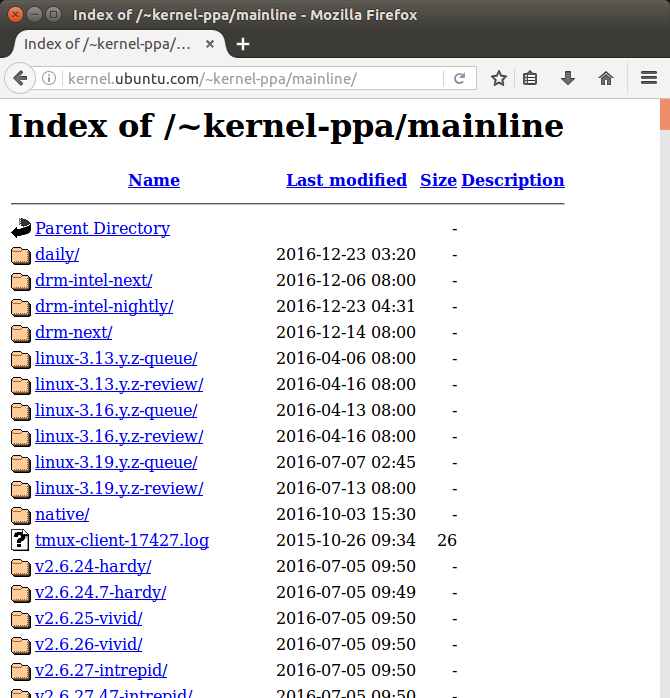Click folder icon next to daily/
670x698 pixels.
[21, 255]
